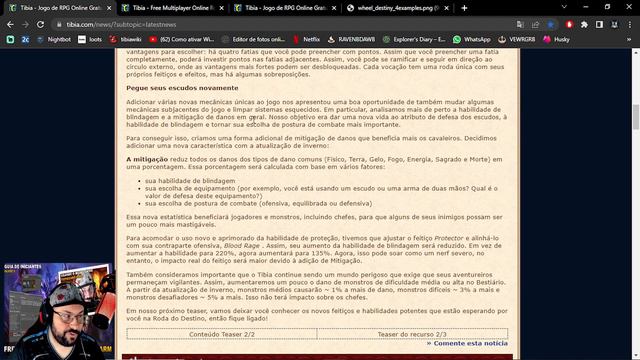The width and height of the screenshot is (640, 360).
Task: Open the 2c bookmark
Action: [x=25, y=39]
